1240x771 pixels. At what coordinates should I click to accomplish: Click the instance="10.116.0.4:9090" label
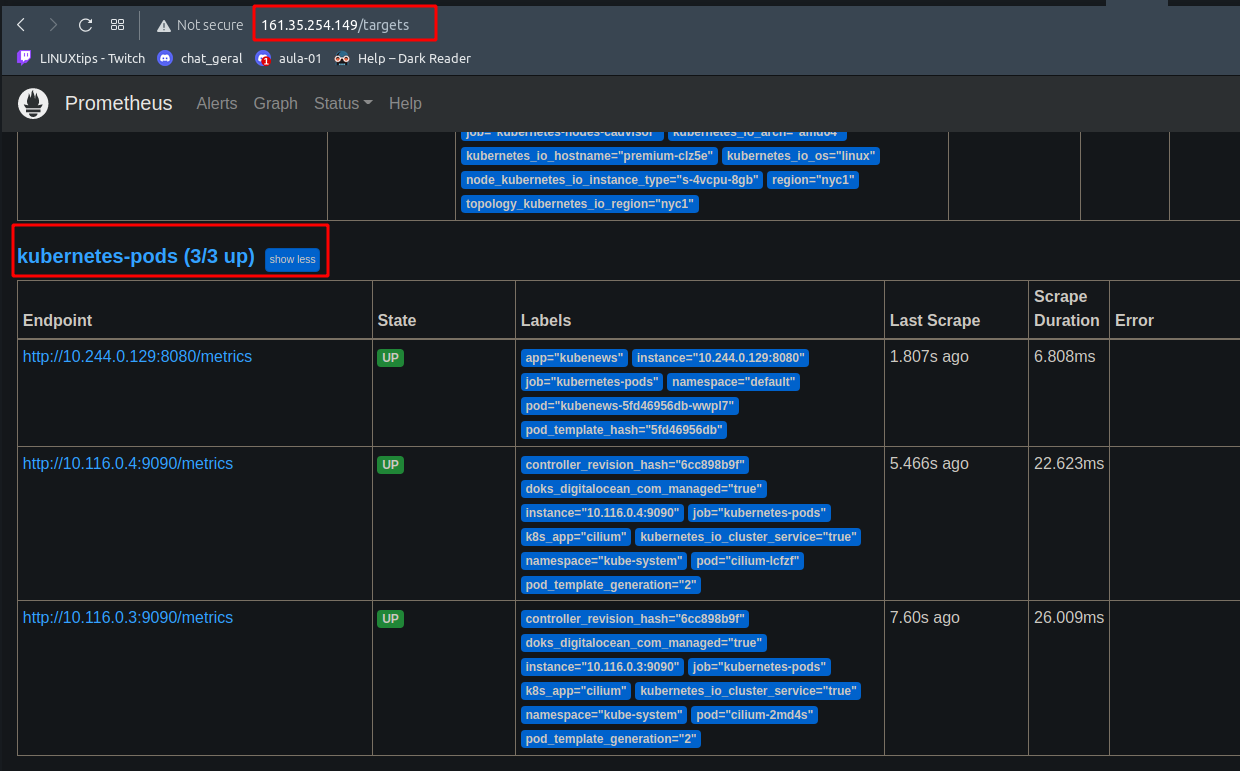pyautogui.click(x=602, y=513)
